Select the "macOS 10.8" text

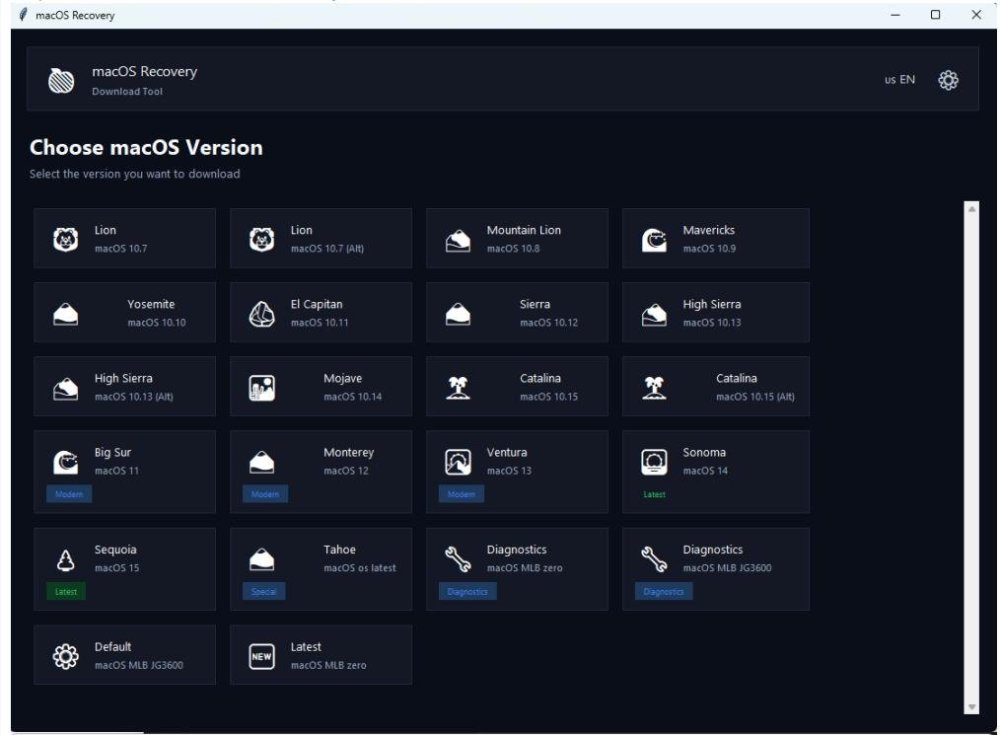[x=513, y=249]
